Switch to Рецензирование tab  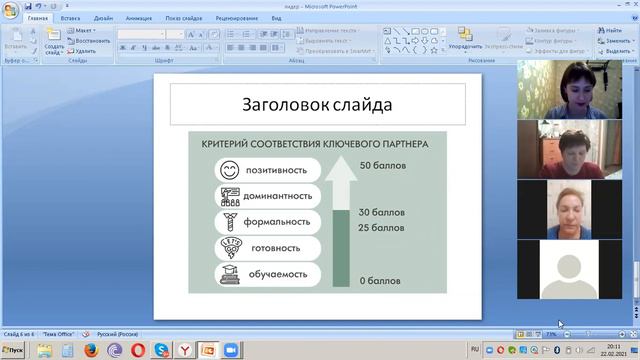coord(237,18)
